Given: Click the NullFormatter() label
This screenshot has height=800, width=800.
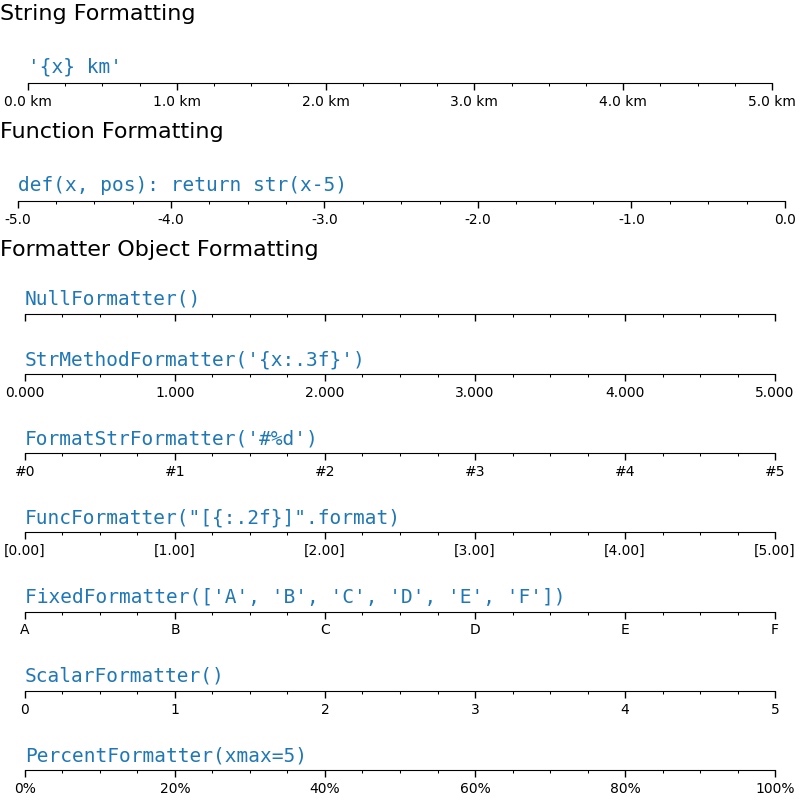Looking at the screenshot, I should point(112,298).
